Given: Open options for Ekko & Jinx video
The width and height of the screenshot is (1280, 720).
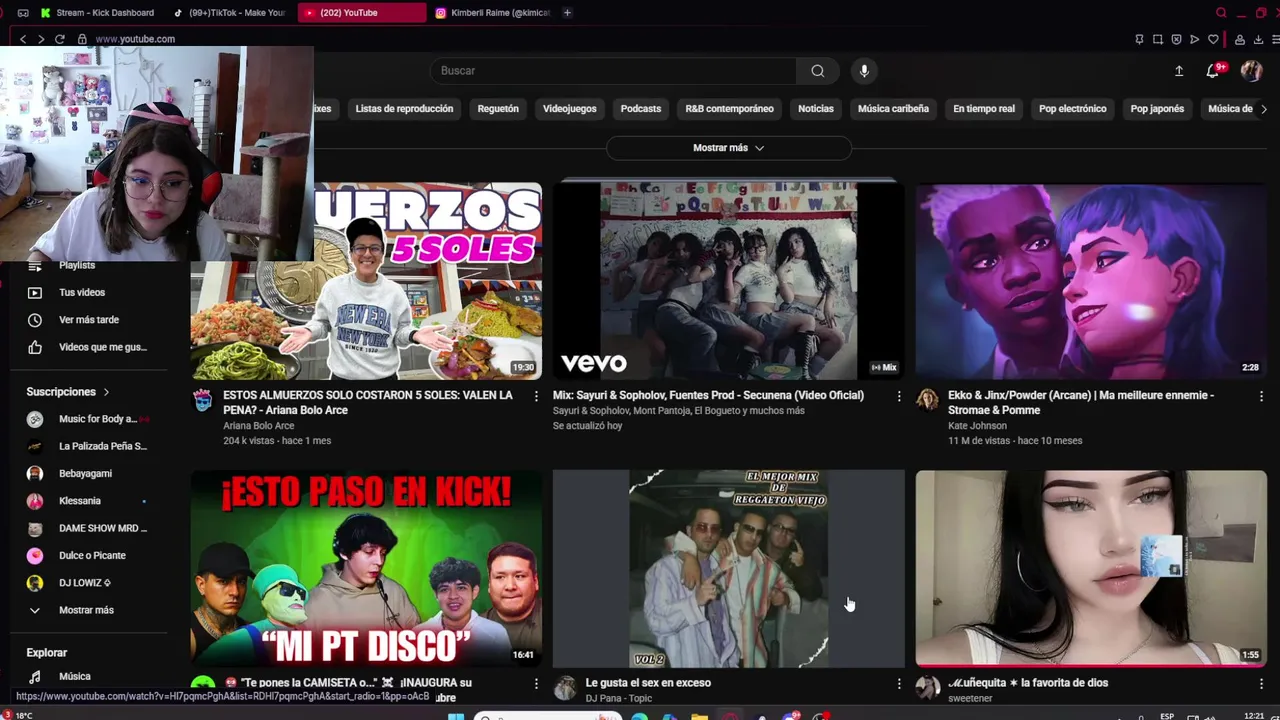Looking at the screenshot, I should pyautogui.click(x=1261, y=396).
